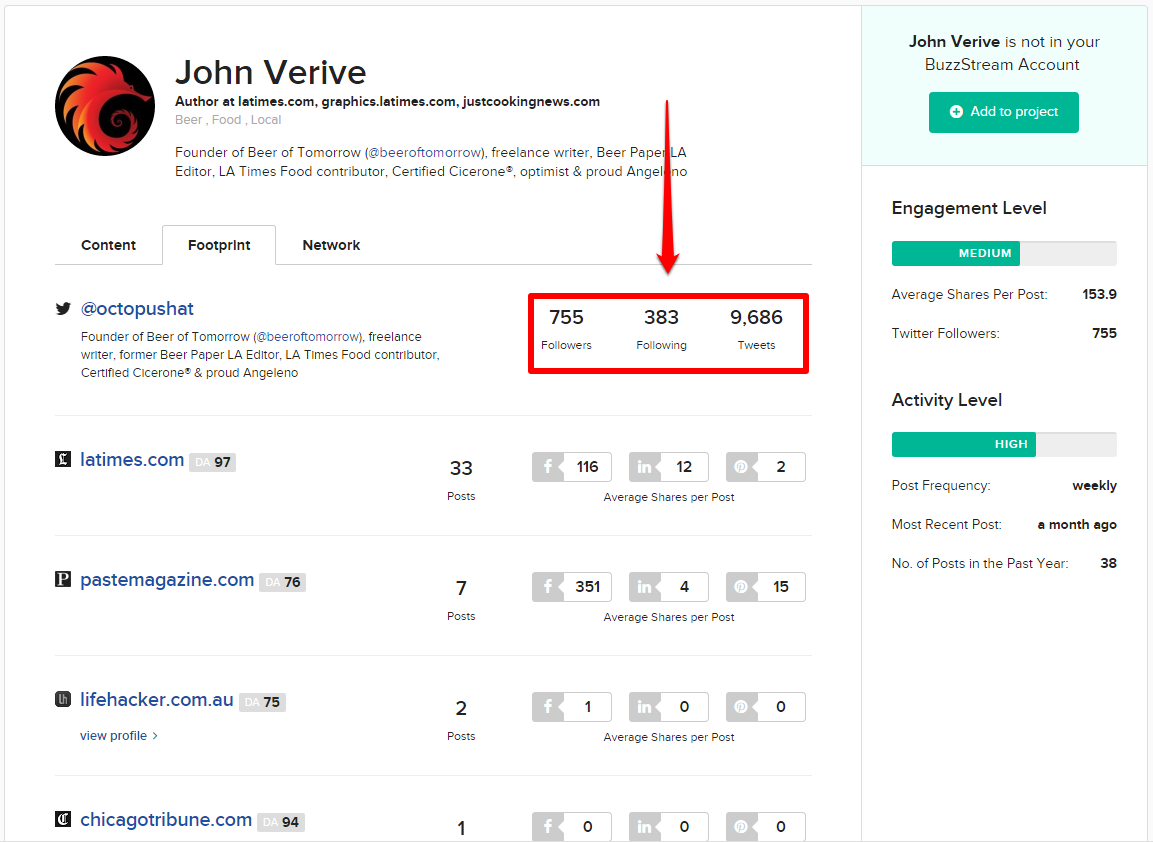Click John Verive's avatar image

tap(104, 104)
